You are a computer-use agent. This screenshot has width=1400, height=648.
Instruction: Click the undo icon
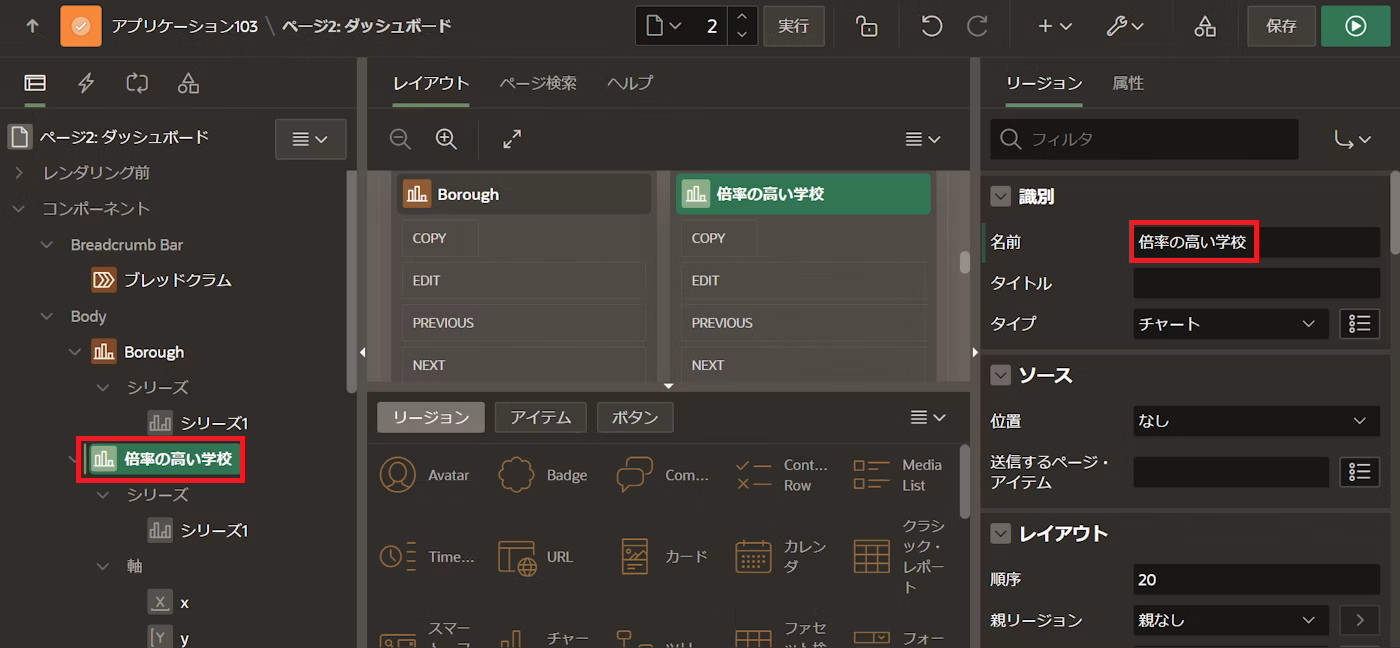pyautogui.click(x=932, y=26)
